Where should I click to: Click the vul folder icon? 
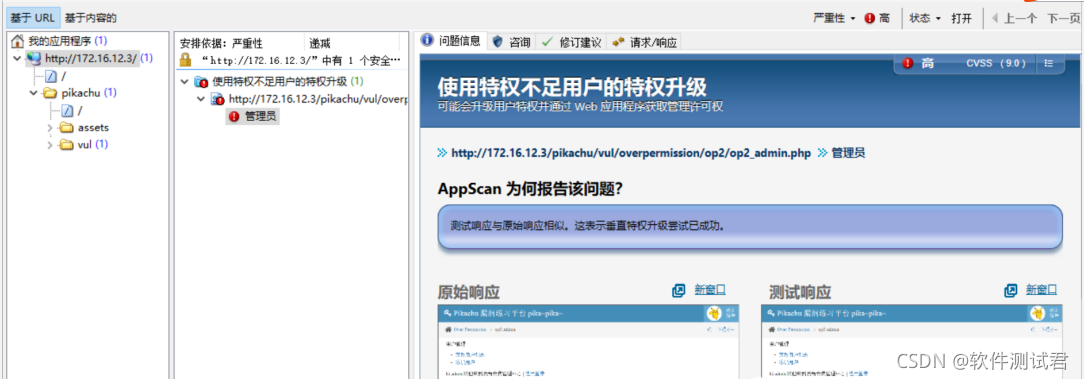click(66, 145)
